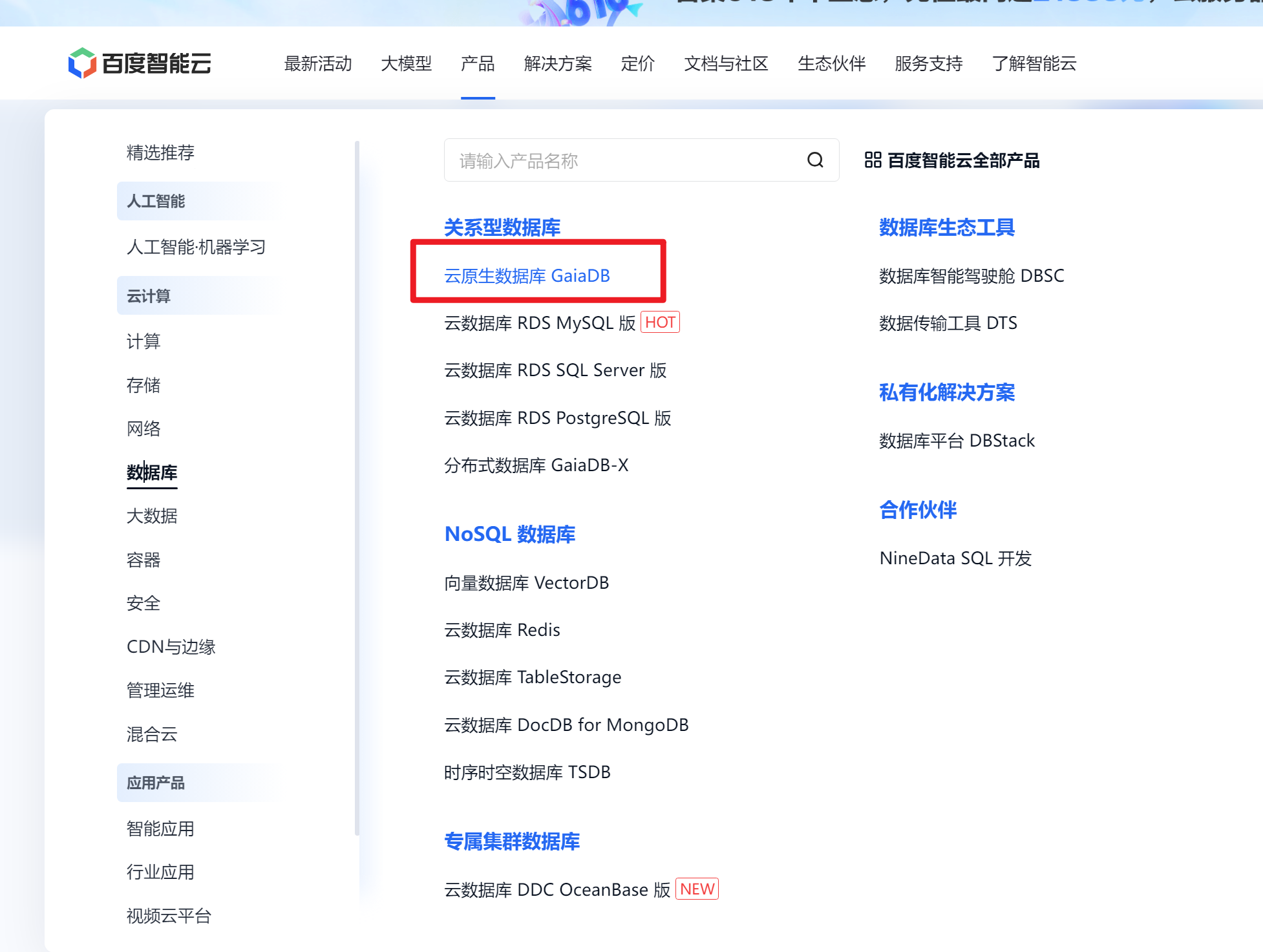Open 云数据库 TableStorage
The width and height of the screenshot is (1263, 952).
point(533,677)
